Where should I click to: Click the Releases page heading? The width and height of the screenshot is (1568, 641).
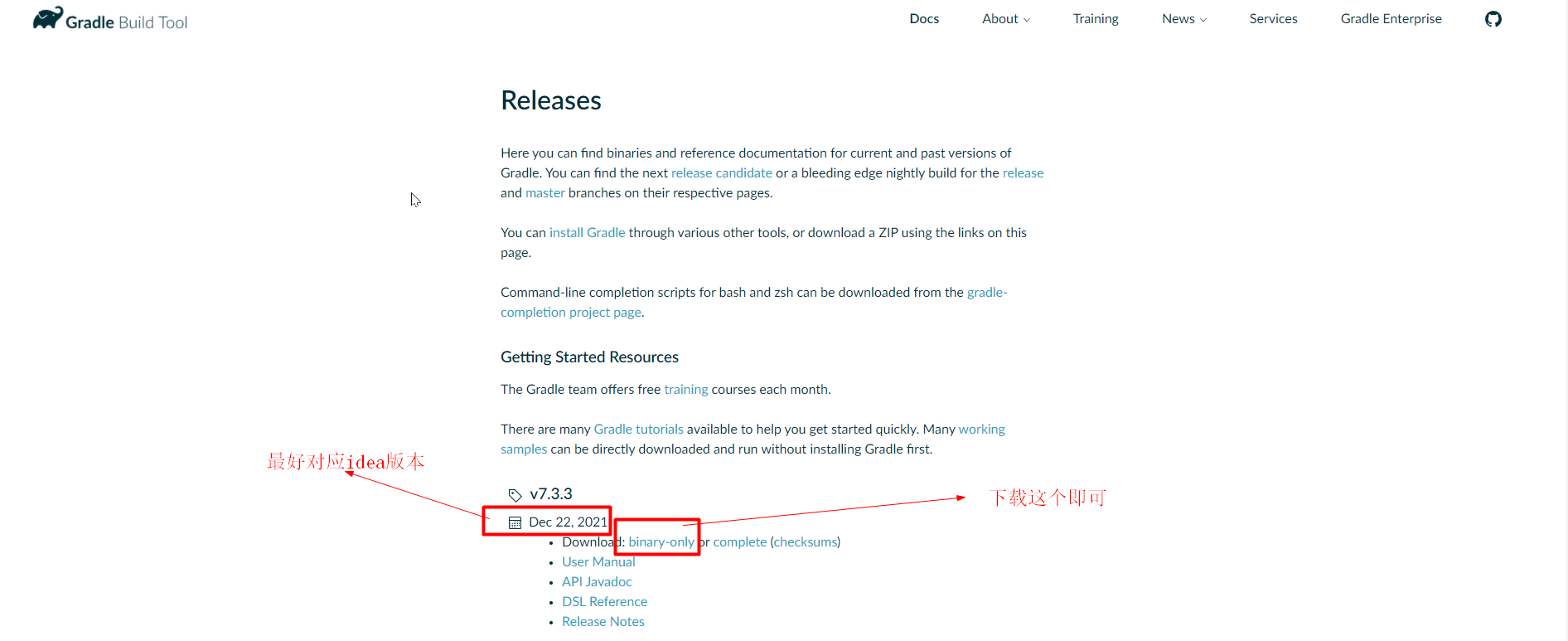tap(551, 100)
